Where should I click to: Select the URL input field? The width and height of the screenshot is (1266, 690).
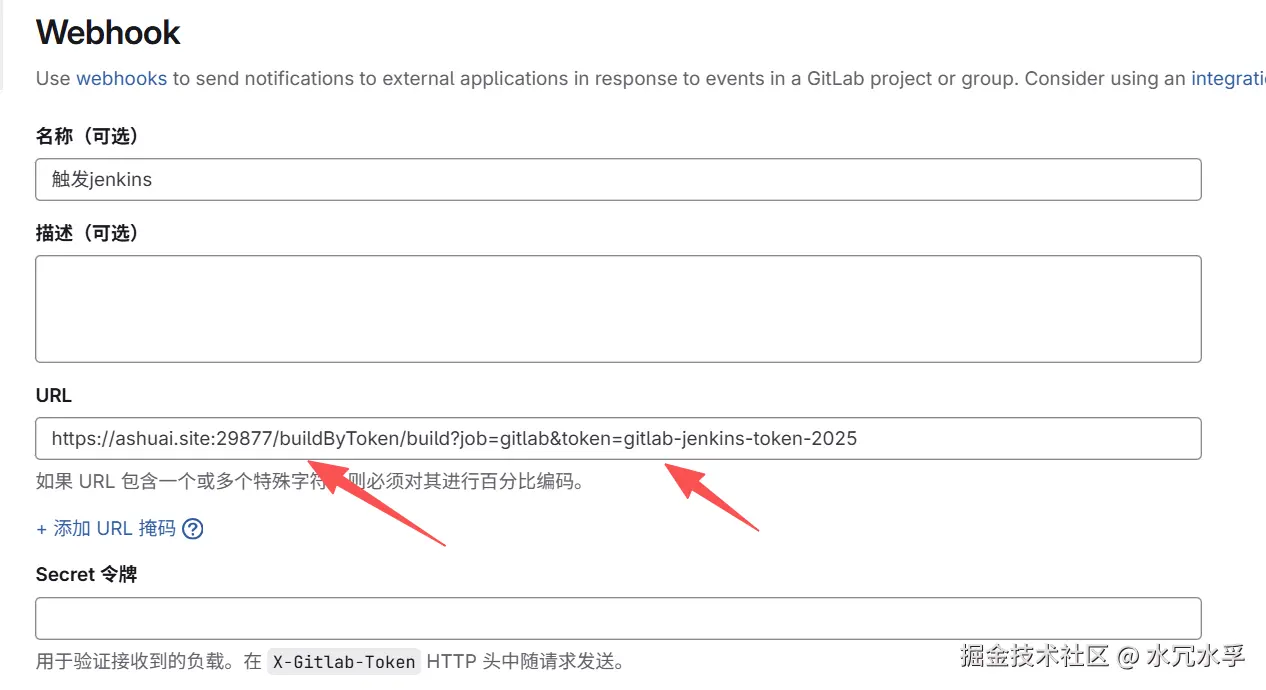click(x=618, y=439)
